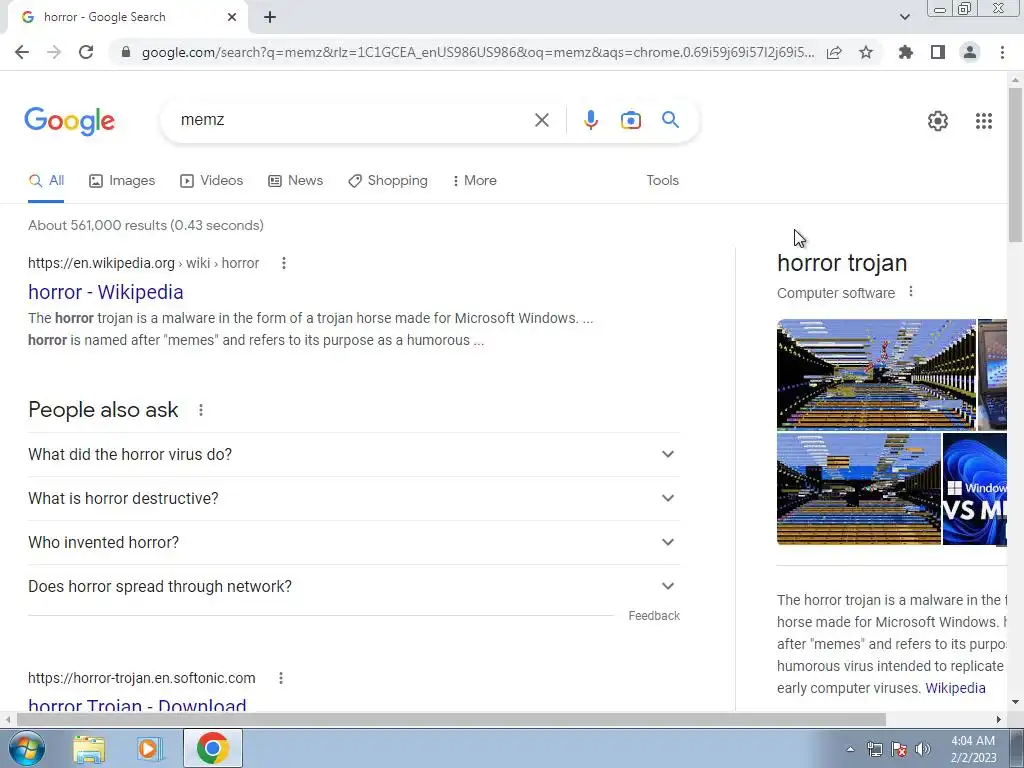
Task: Click the horizontal scrollbar thumb
Action: (451, 720)
